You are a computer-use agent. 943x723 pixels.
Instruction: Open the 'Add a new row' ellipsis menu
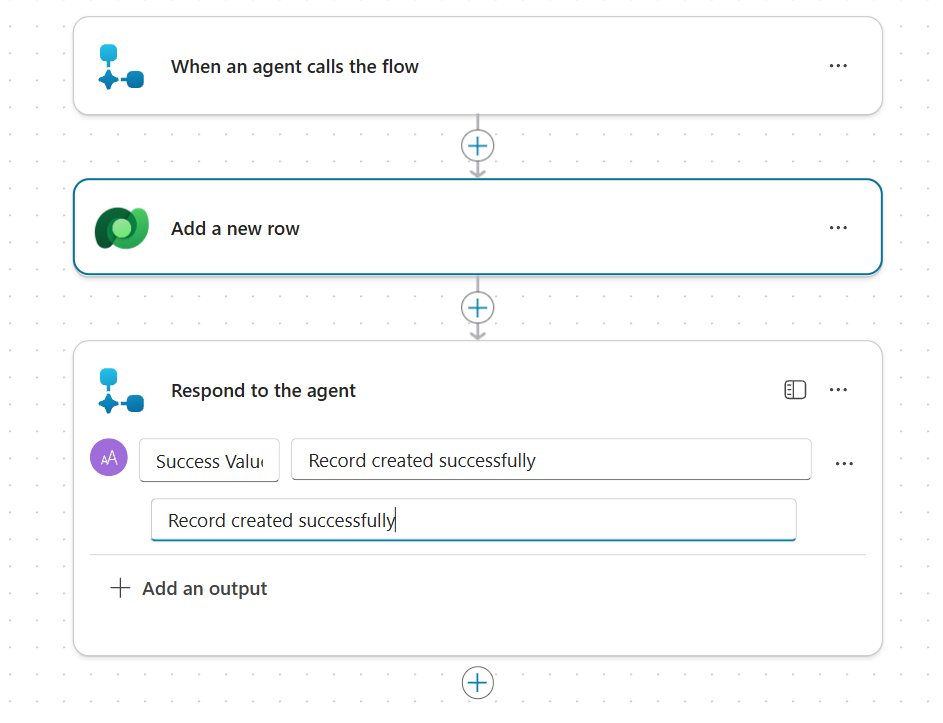(x=838, y=228)
